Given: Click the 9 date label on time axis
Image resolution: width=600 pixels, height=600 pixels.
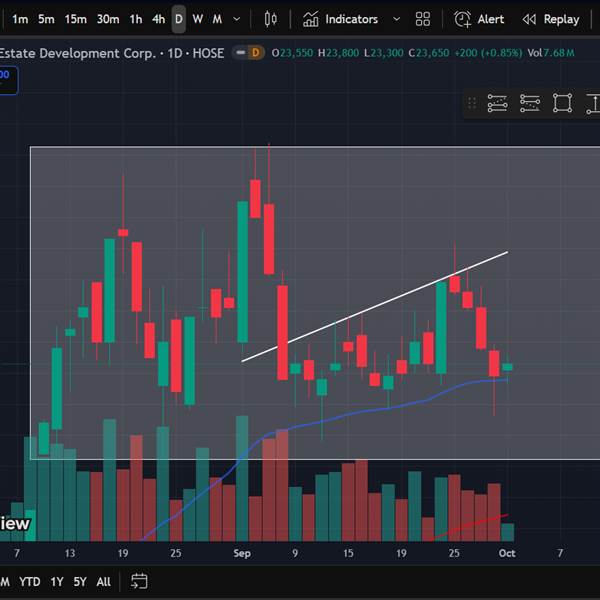Looking at the screenshot, I should coord(295,553).
